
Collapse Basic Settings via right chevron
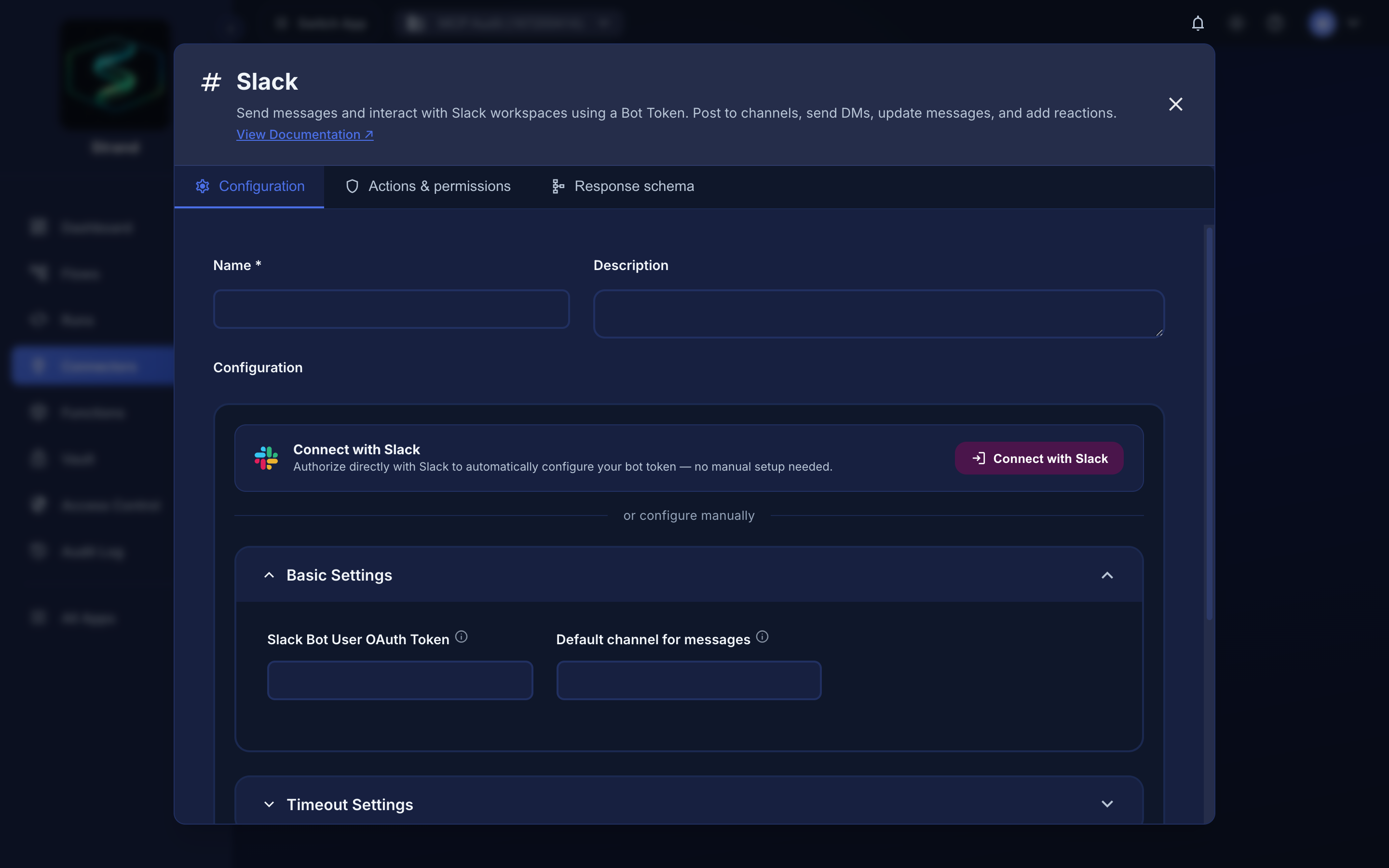1107,575
